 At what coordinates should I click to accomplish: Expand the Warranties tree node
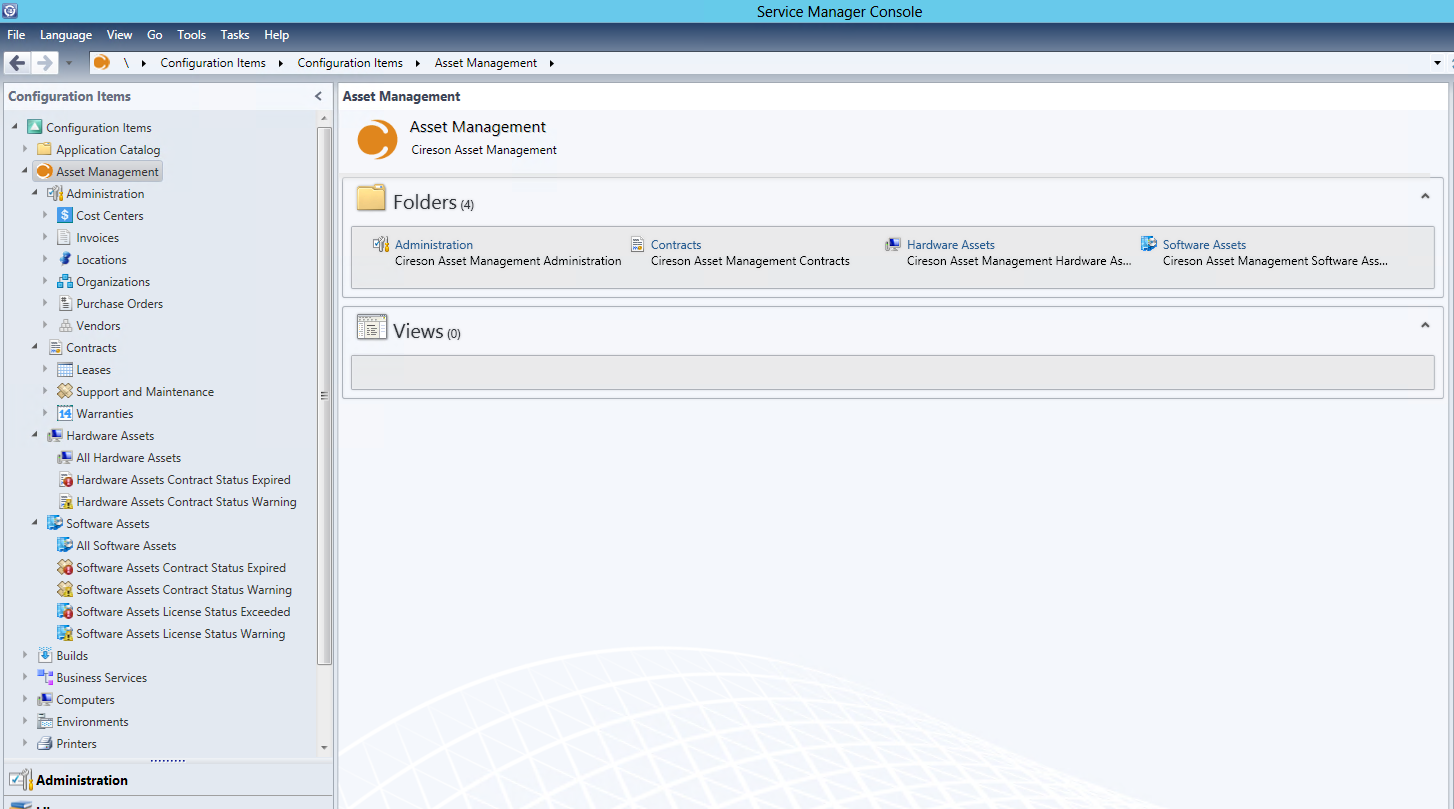45,413
